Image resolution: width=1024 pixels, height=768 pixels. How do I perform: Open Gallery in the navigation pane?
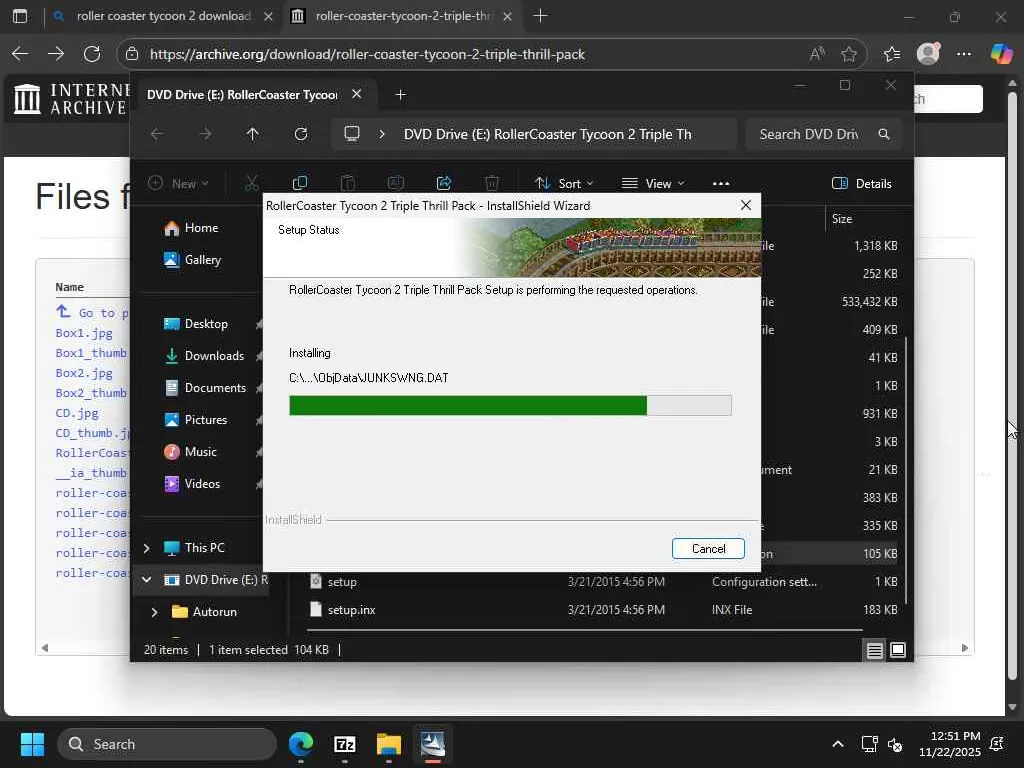[202, 260]
